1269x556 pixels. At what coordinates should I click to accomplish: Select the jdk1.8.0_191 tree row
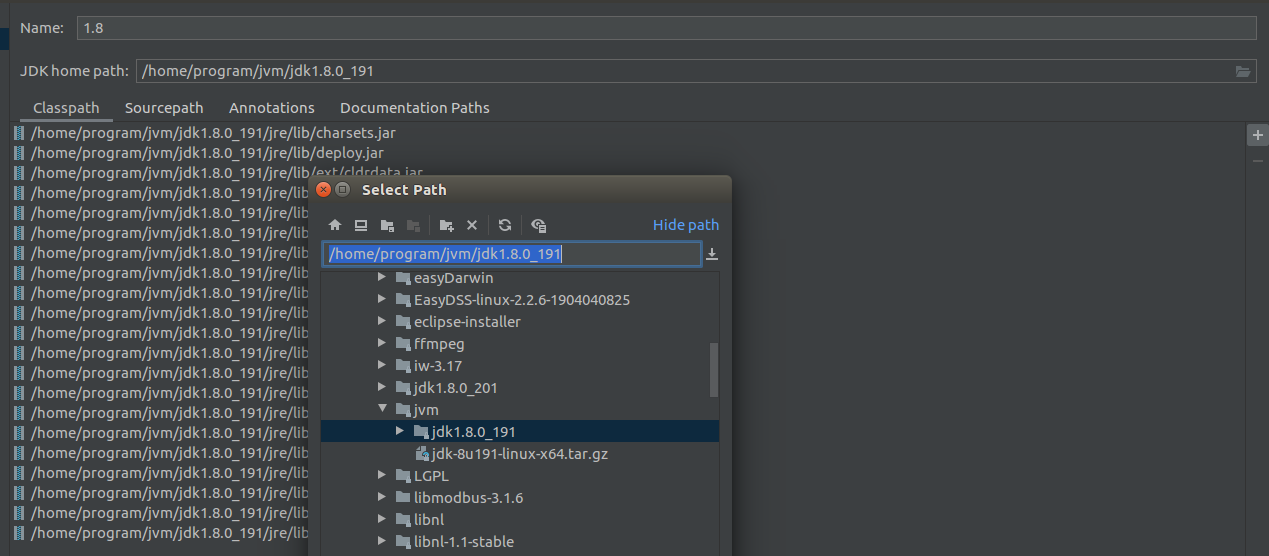coord(520,432)
